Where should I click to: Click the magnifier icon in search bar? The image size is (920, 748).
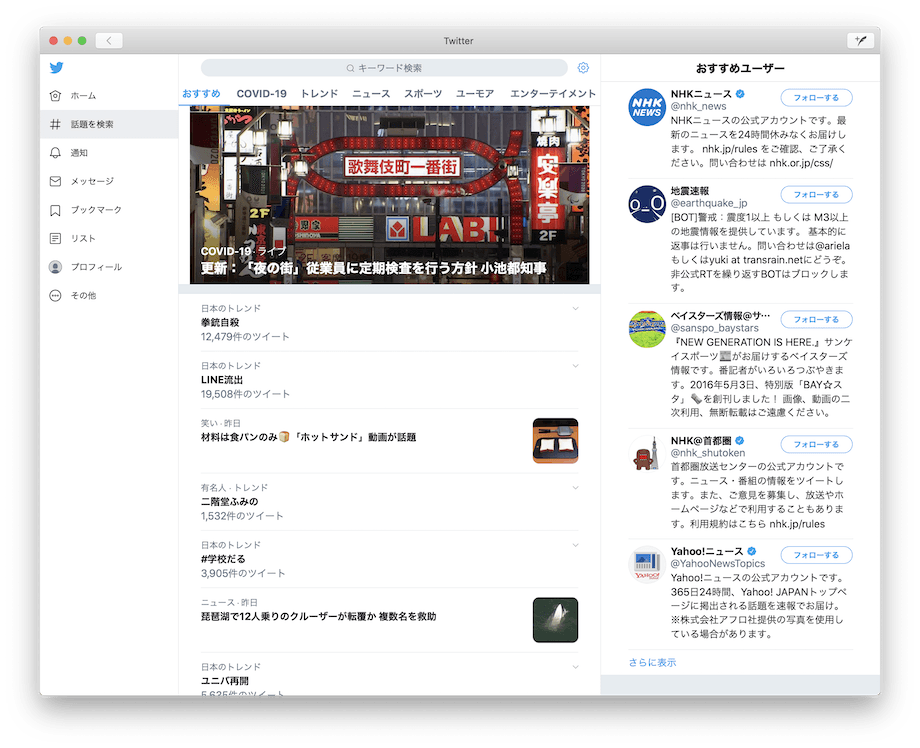[350, 68]
